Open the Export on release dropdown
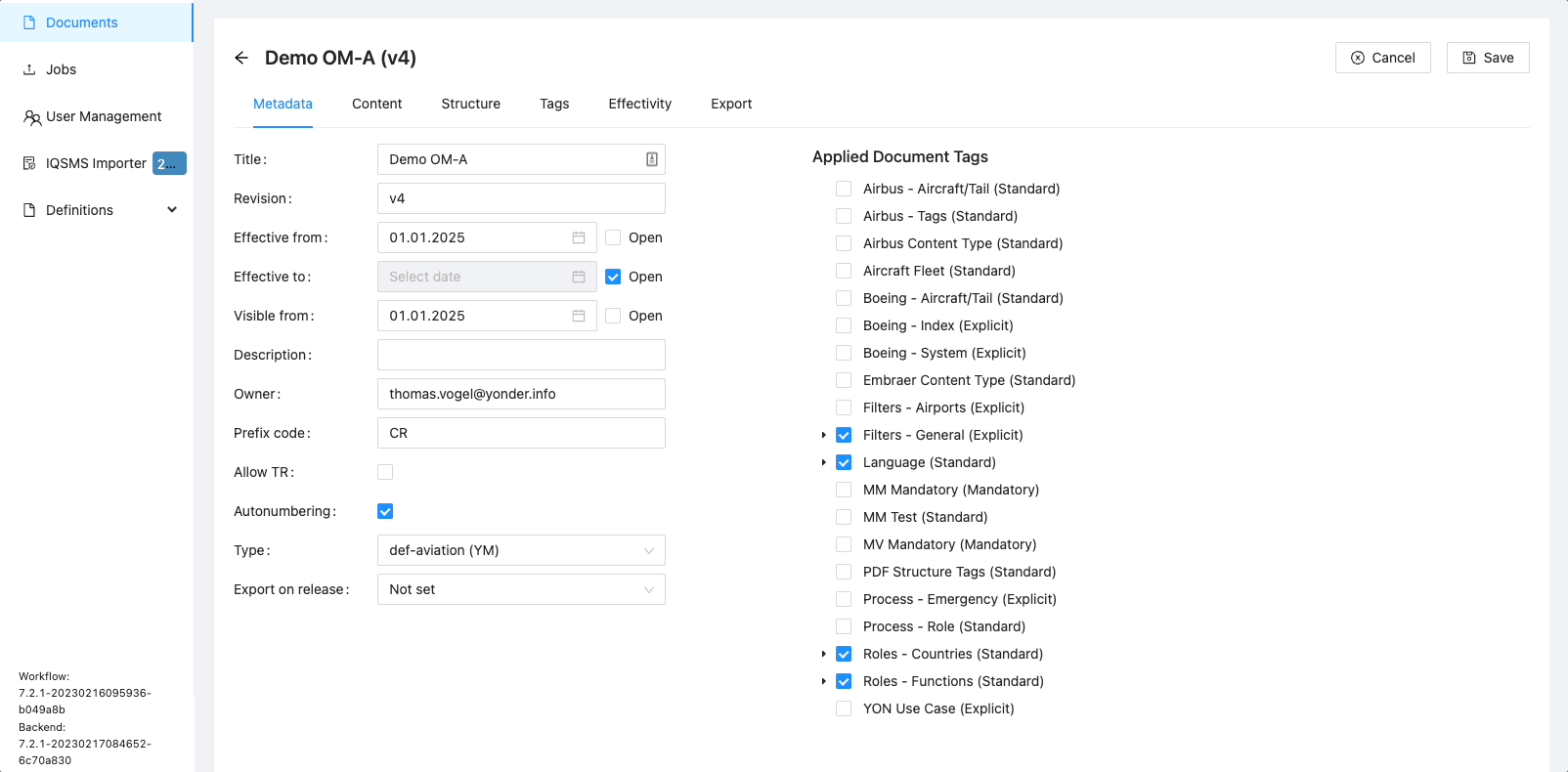The image size is (1568, 772). tap(521, 589)
